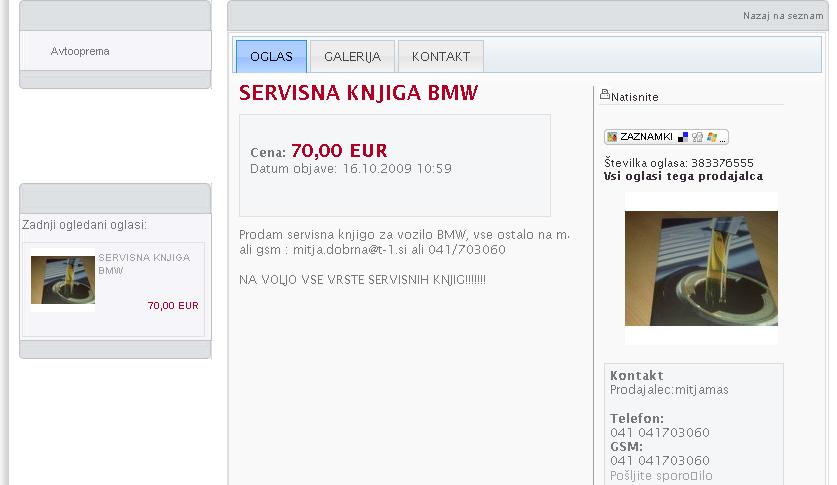Click the price 70,00 EUR in main ad
The height and width of the screenshot is (485, 837).
click(x=339, y=150)
